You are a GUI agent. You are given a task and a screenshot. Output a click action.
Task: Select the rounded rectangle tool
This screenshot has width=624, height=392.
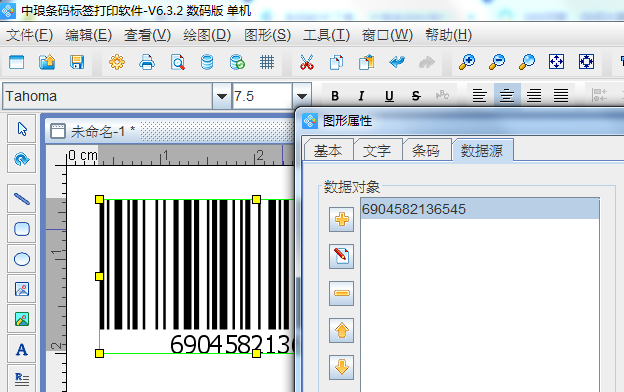click(x=22, y=229)
